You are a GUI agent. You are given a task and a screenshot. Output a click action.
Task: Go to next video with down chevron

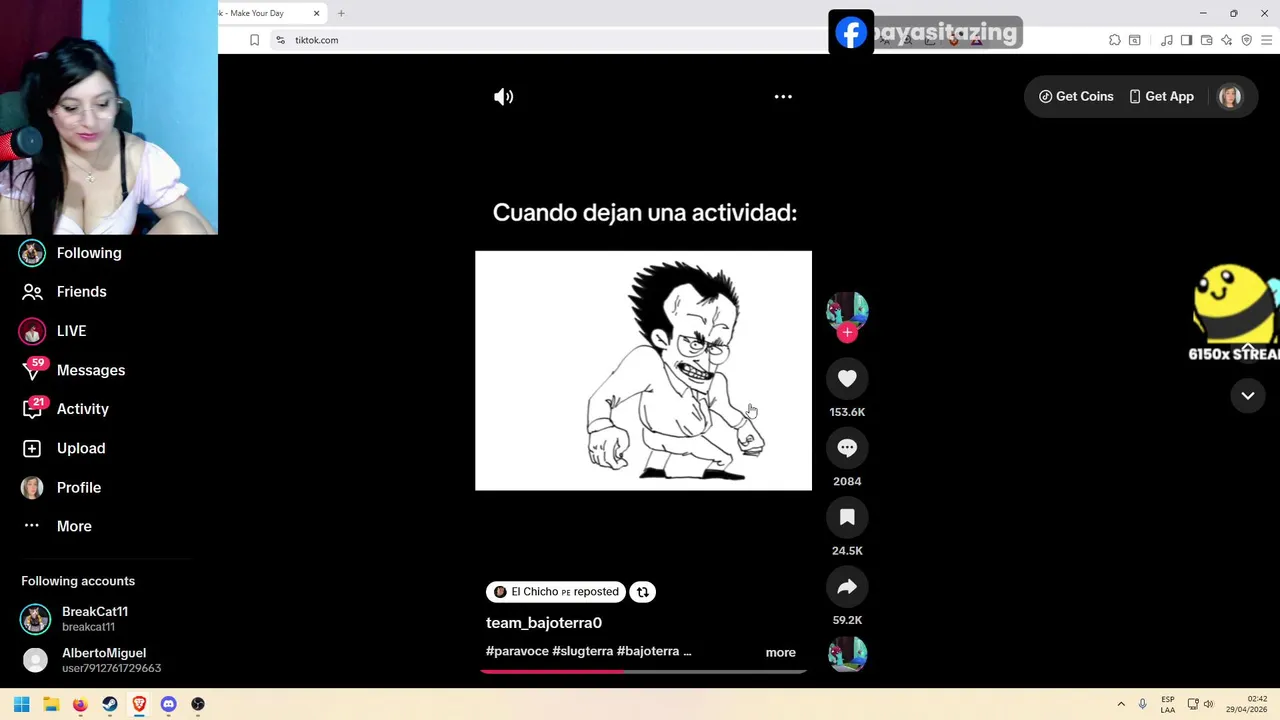click(1248, 396)
